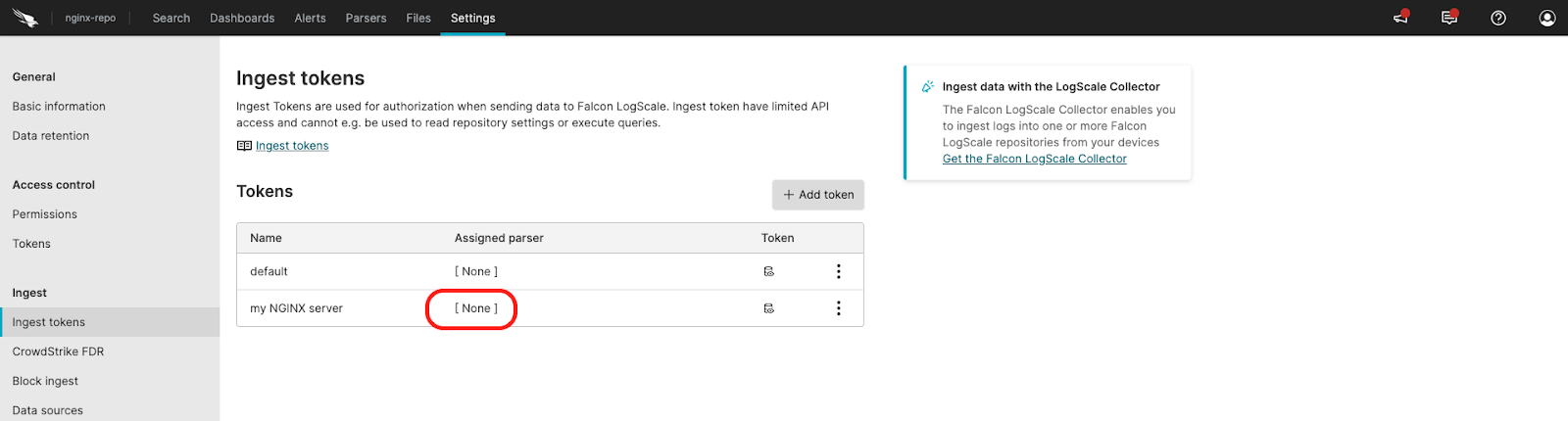Open the Ingest tokens documentation link

coord(292,146)
